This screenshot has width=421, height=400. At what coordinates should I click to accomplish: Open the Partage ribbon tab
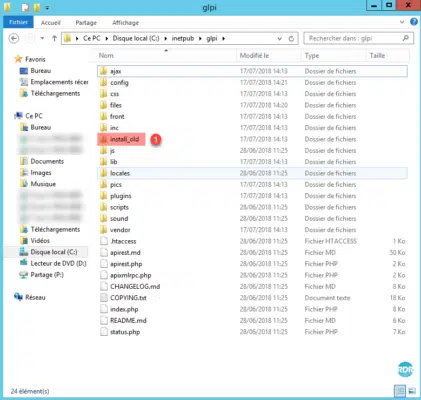[86, 23]
